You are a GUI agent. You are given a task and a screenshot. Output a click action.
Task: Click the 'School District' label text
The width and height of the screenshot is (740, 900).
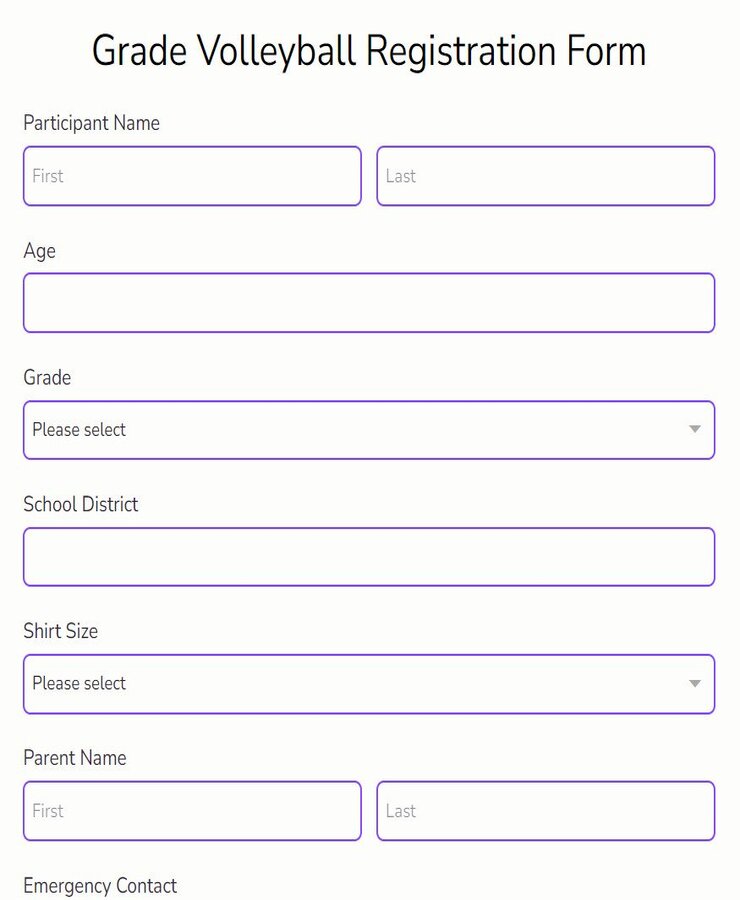click(x=81, y=505)
